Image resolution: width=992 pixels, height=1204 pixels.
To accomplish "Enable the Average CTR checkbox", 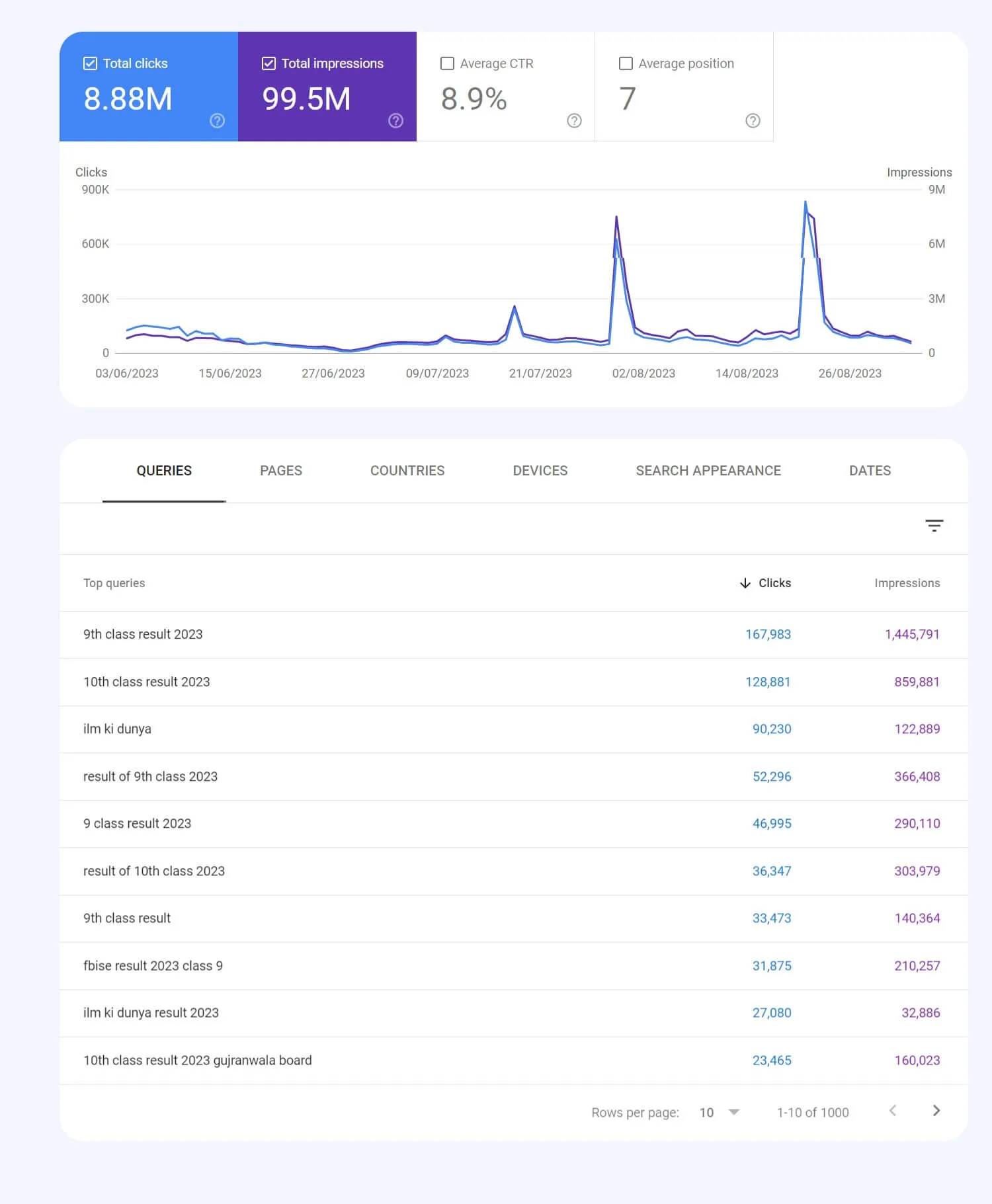I will tap(447, 63).
